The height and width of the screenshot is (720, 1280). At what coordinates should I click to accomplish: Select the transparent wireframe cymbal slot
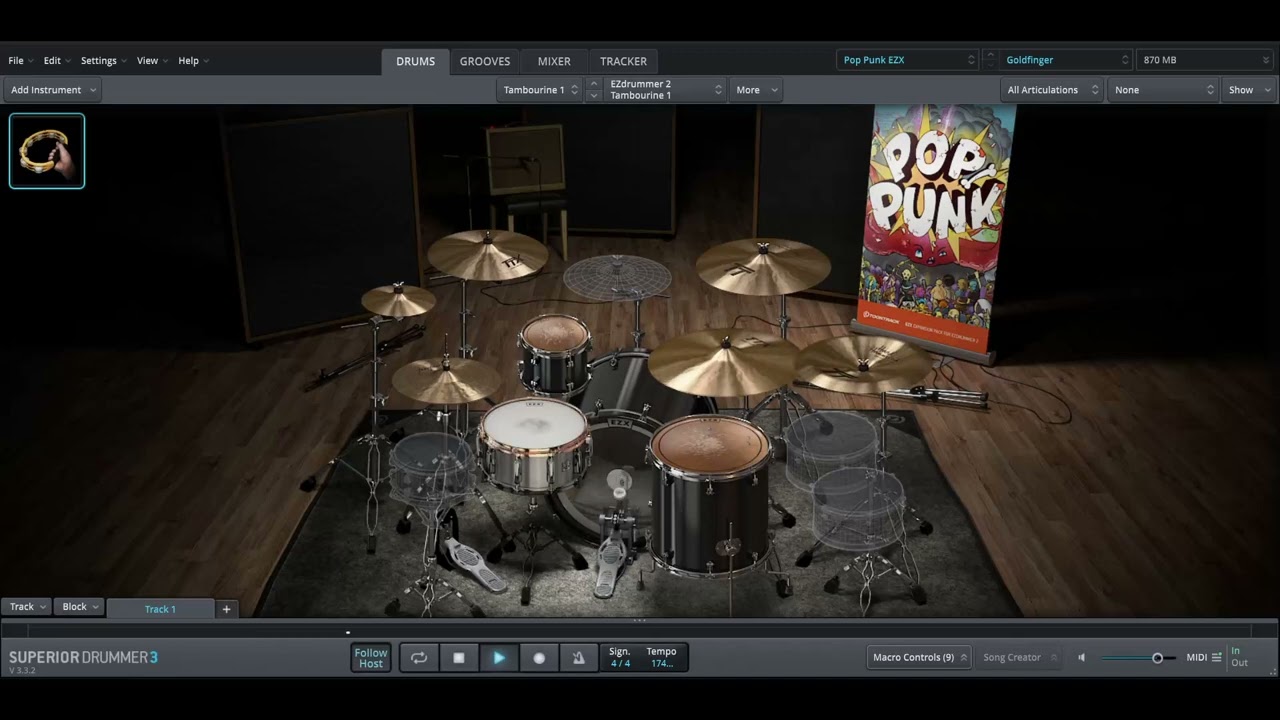point(617,277)
